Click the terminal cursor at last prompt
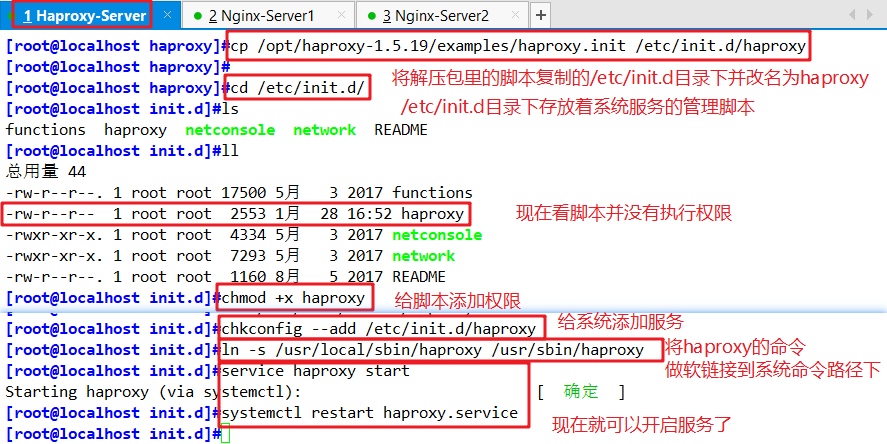Viewport: 887px width, 444px height. [226, 434]
